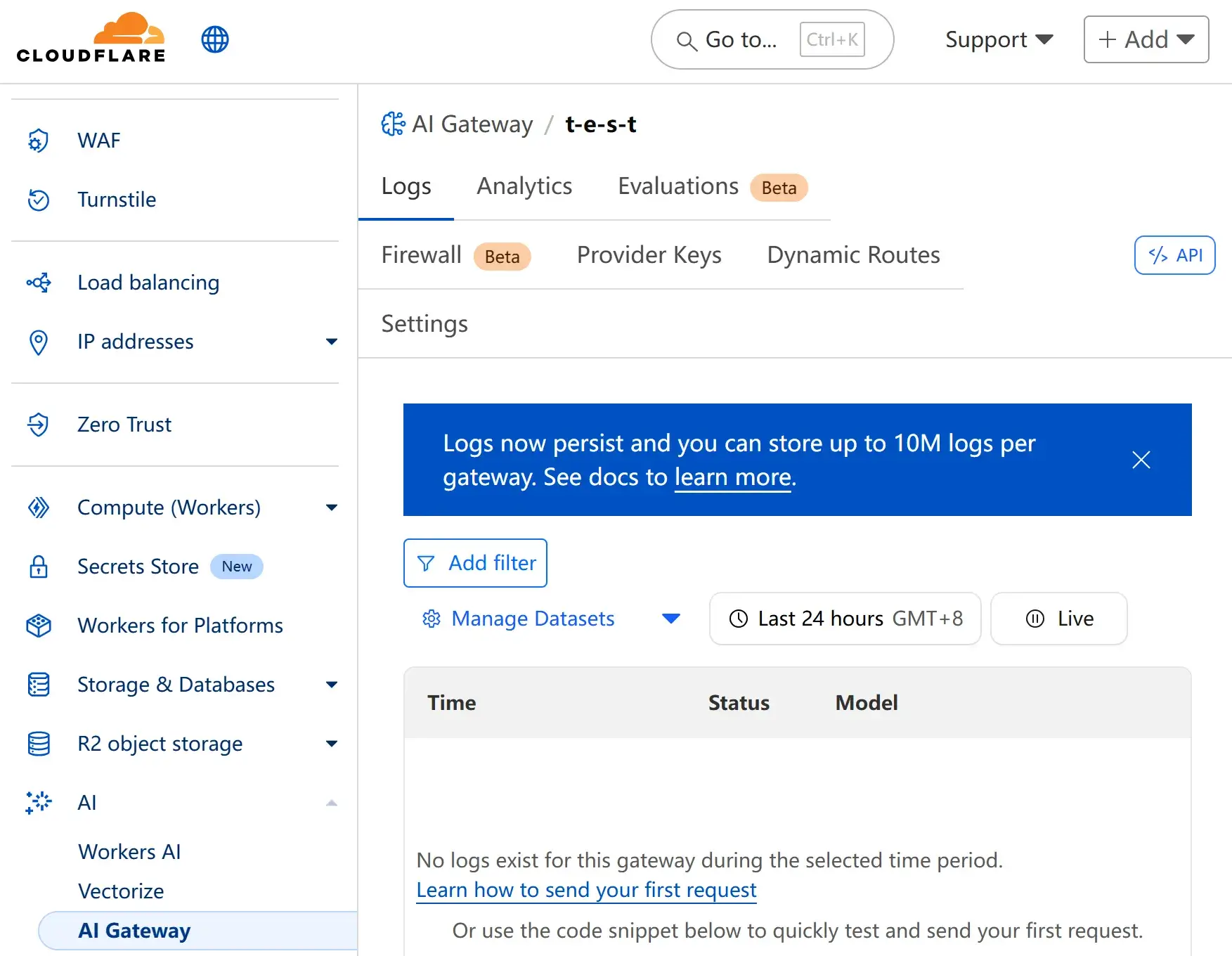Collapse the AI submenu

click(x=332, y=803)
